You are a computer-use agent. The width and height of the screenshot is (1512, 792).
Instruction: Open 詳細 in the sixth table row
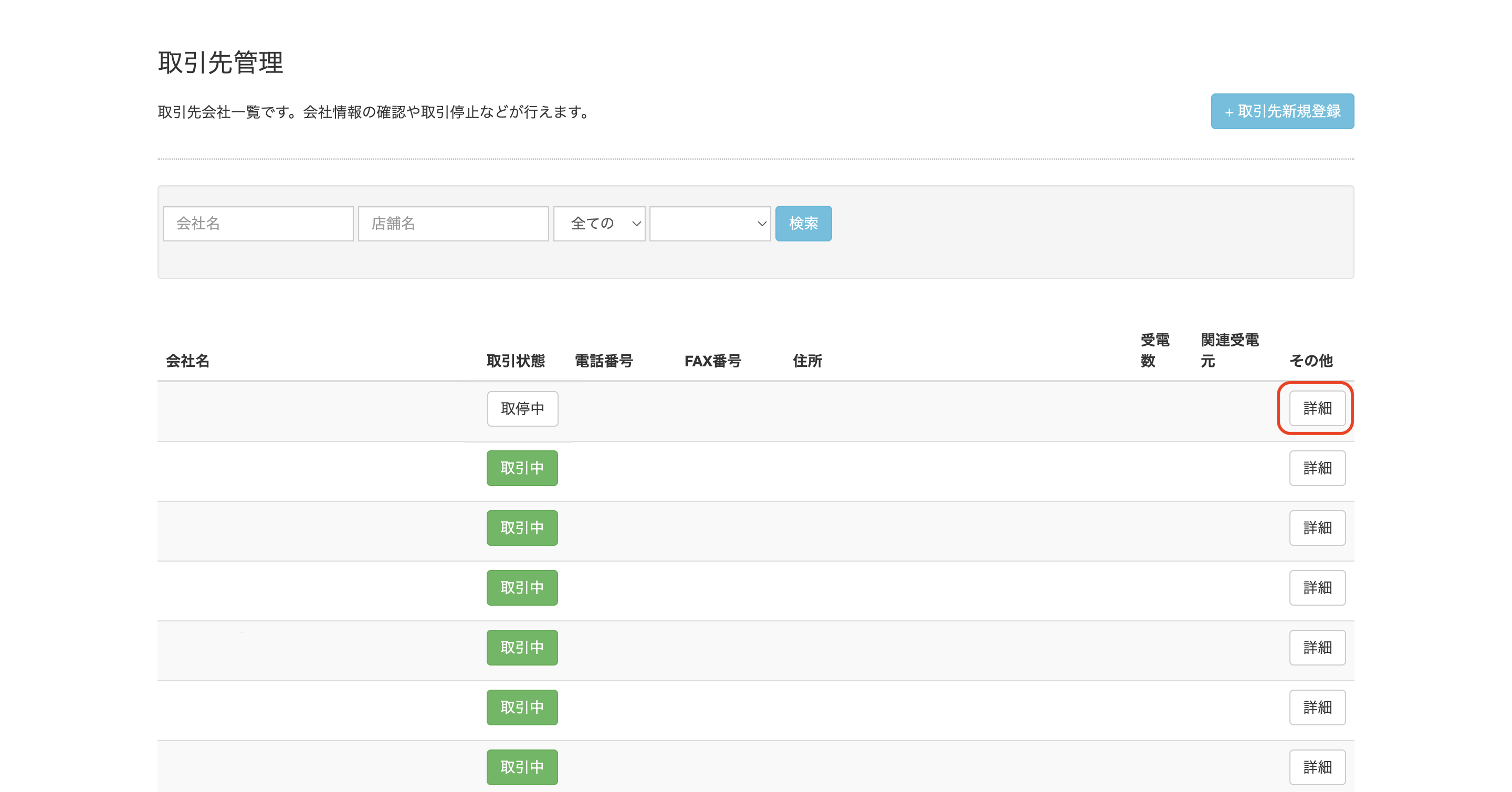click(x=1317, y=707)
